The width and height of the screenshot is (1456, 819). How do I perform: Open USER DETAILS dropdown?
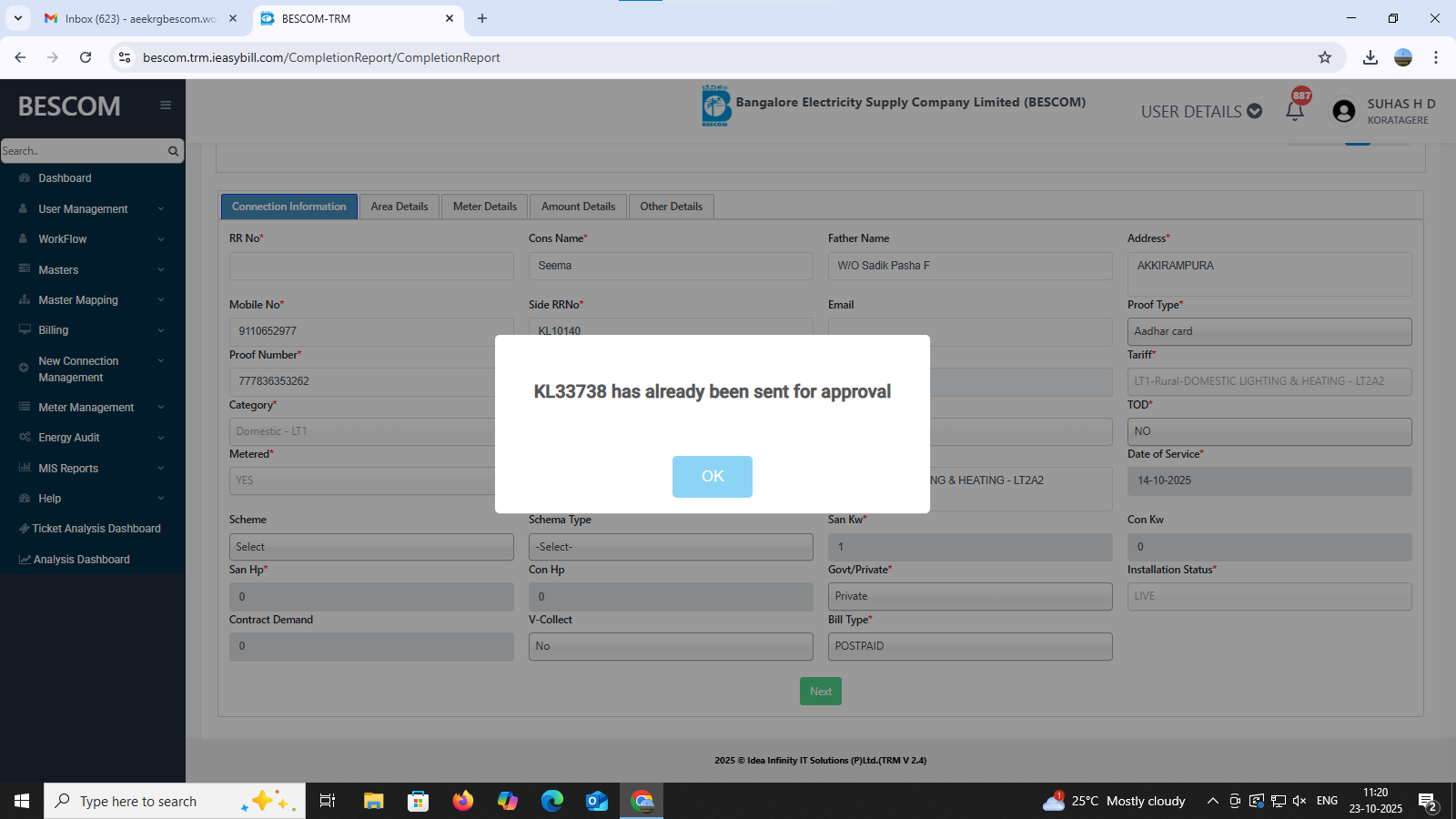(1201, 111)
